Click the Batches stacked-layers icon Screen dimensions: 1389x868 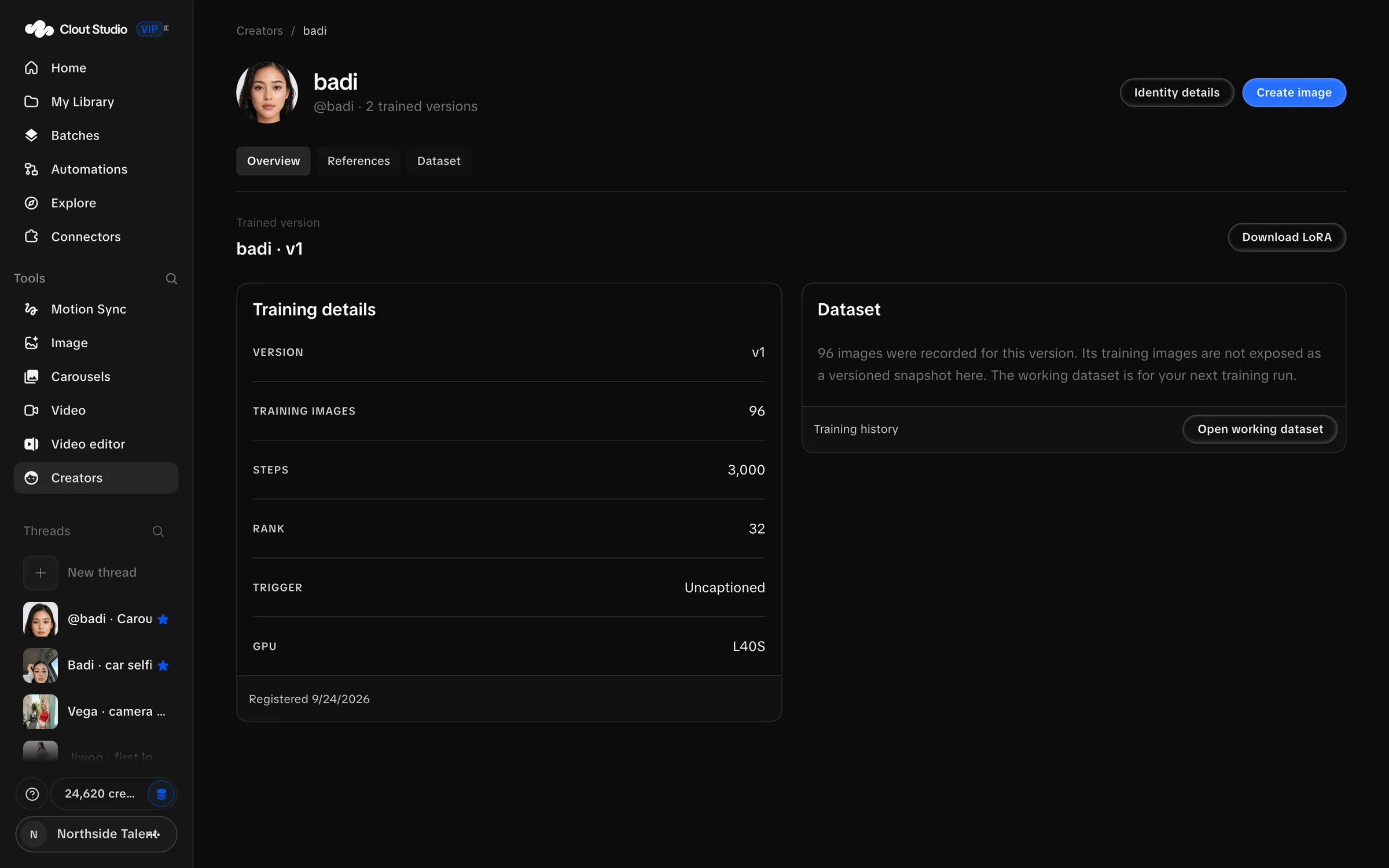coord(31,135)
